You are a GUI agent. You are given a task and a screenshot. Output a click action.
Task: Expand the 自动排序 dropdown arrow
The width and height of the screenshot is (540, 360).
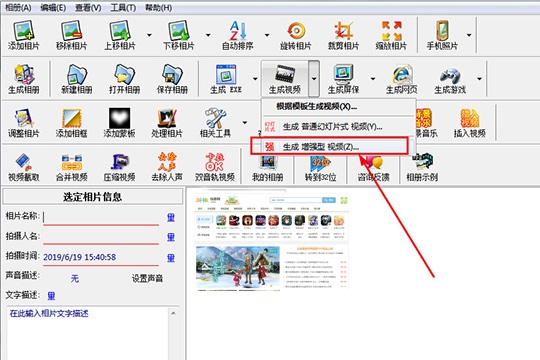coord(267,35)
